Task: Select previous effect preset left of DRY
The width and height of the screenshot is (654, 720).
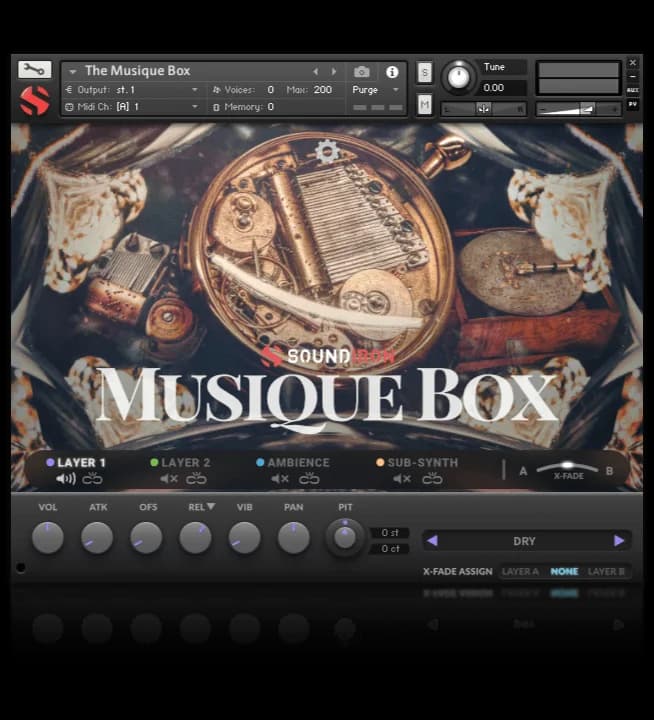Action: (432, 541)
